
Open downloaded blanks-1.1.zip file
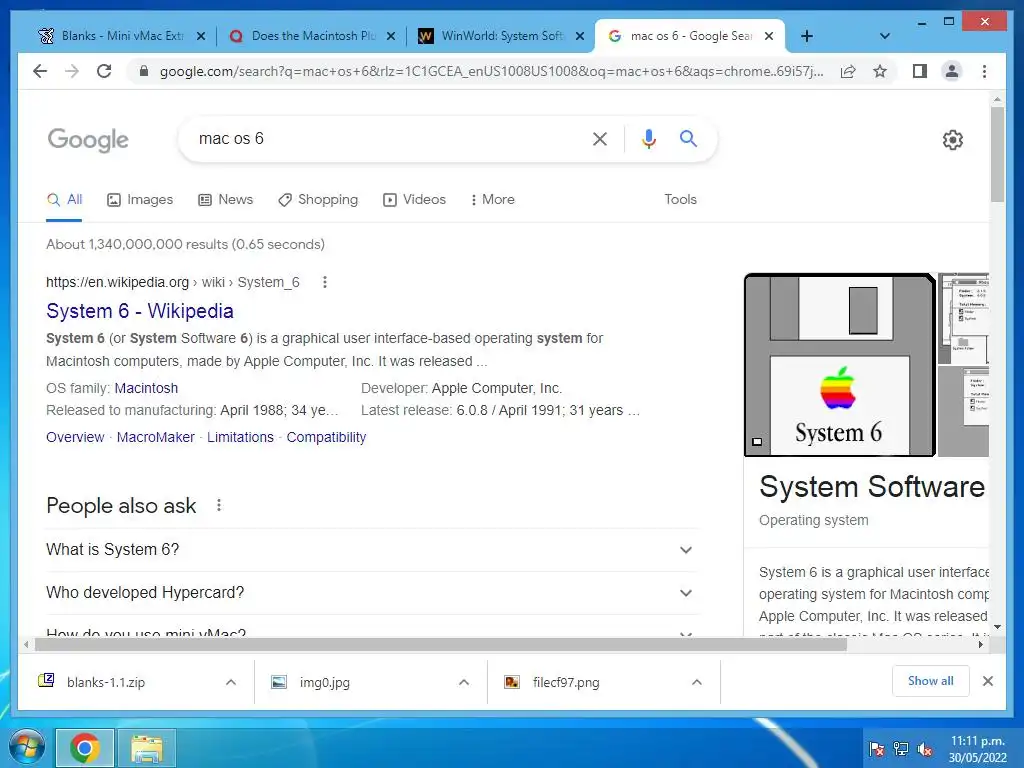(106, 682)
